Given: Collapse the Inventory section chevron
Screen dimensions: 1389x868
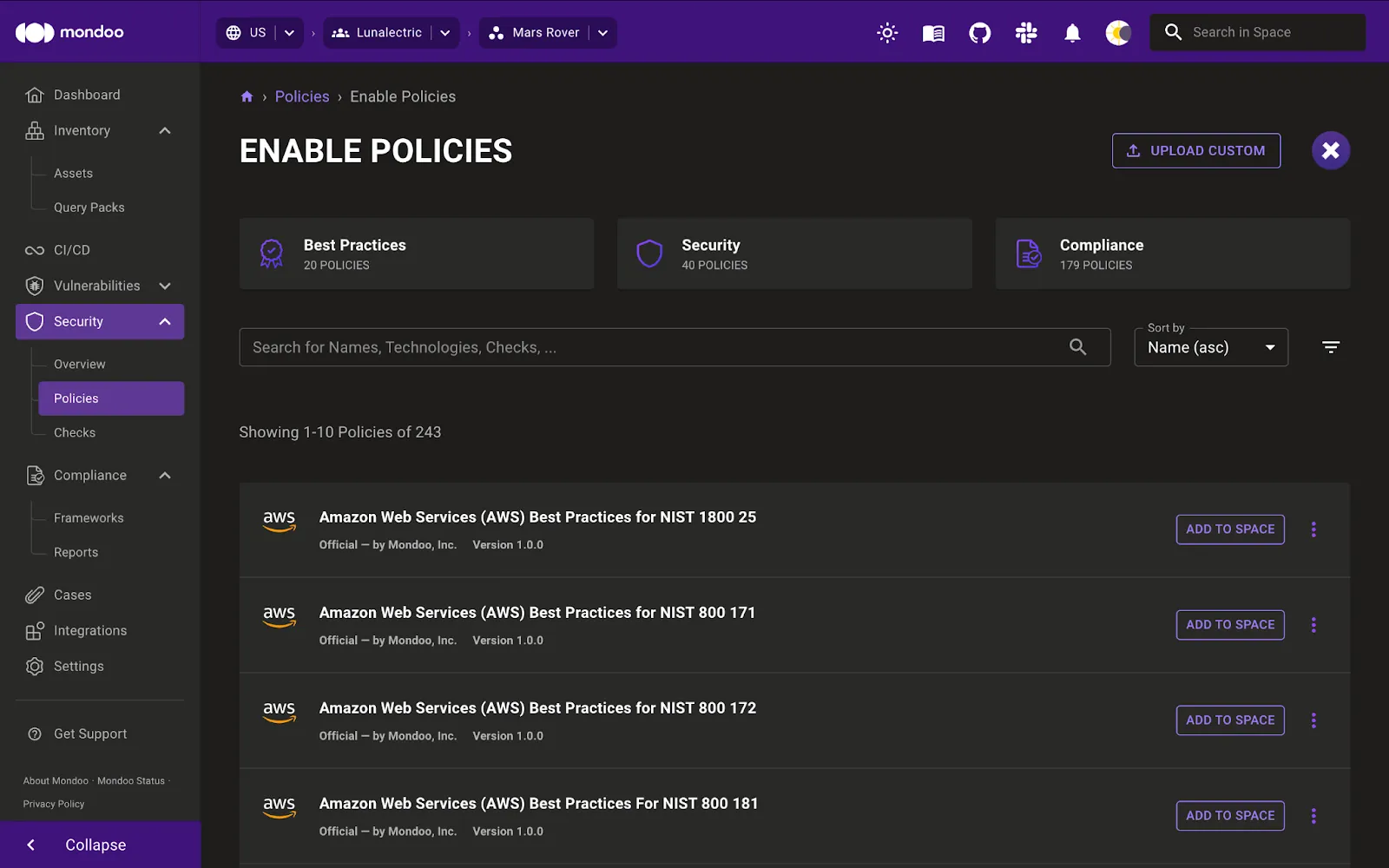Looking at the screenshot, I should point(165,130).
